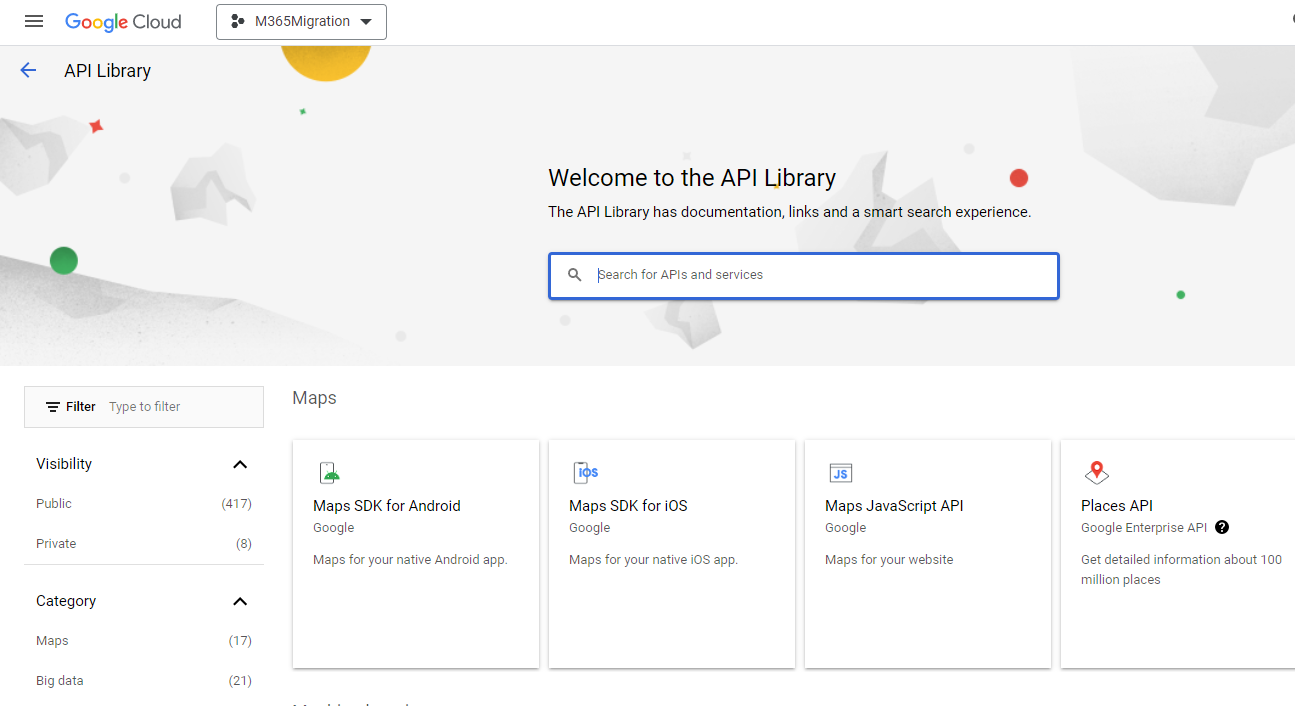Click the Private count (8)
This screenshot has height=706, width=1295.
pyautogui.click(x=244, y=544)
